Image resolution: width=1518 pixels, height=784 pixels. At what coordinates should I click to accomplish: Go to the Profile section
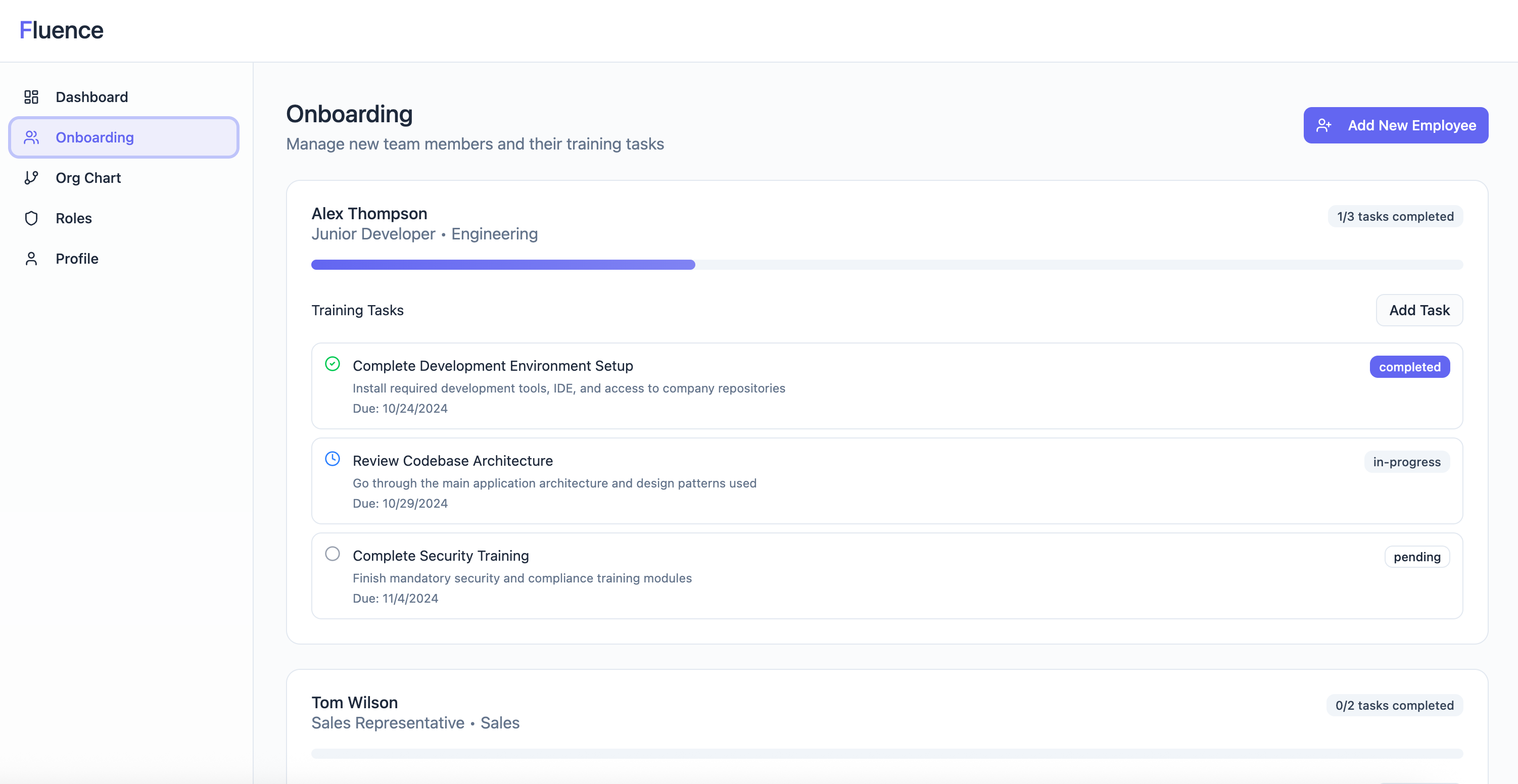pos(77,259)
